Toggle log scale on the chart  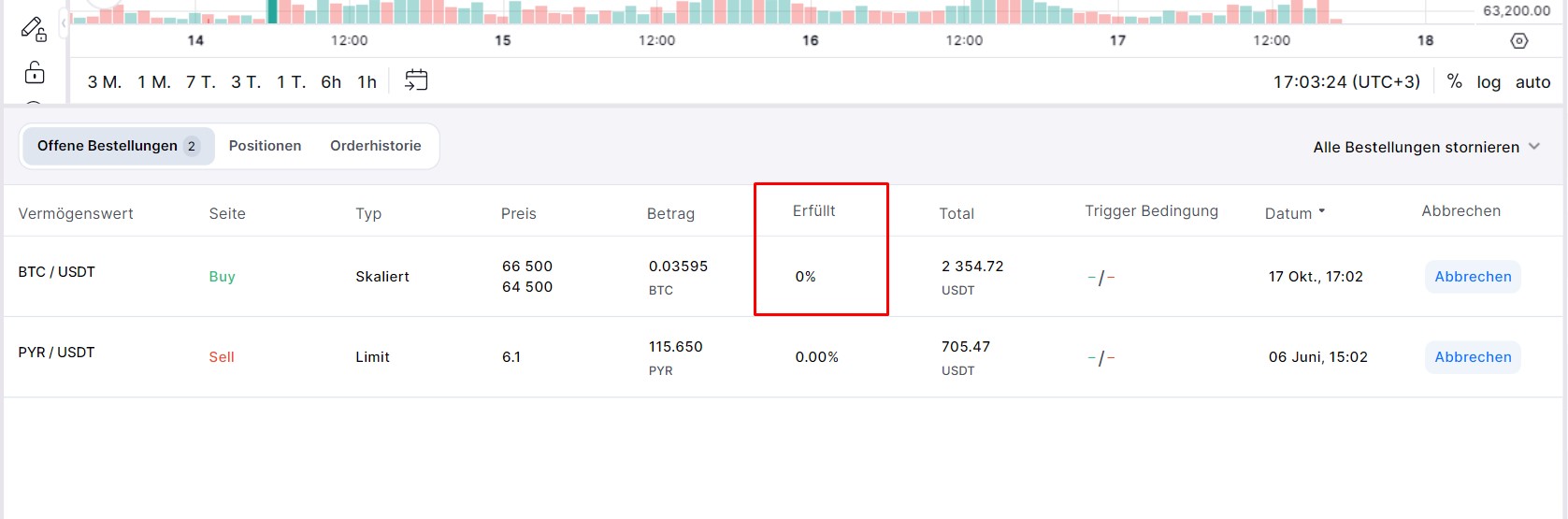(x=1489, y=82)
